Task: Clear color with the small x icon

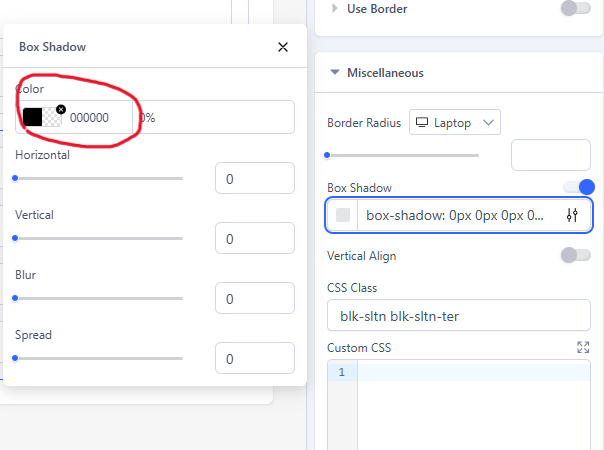Action: pyautogui.click(x=61, y=108)
